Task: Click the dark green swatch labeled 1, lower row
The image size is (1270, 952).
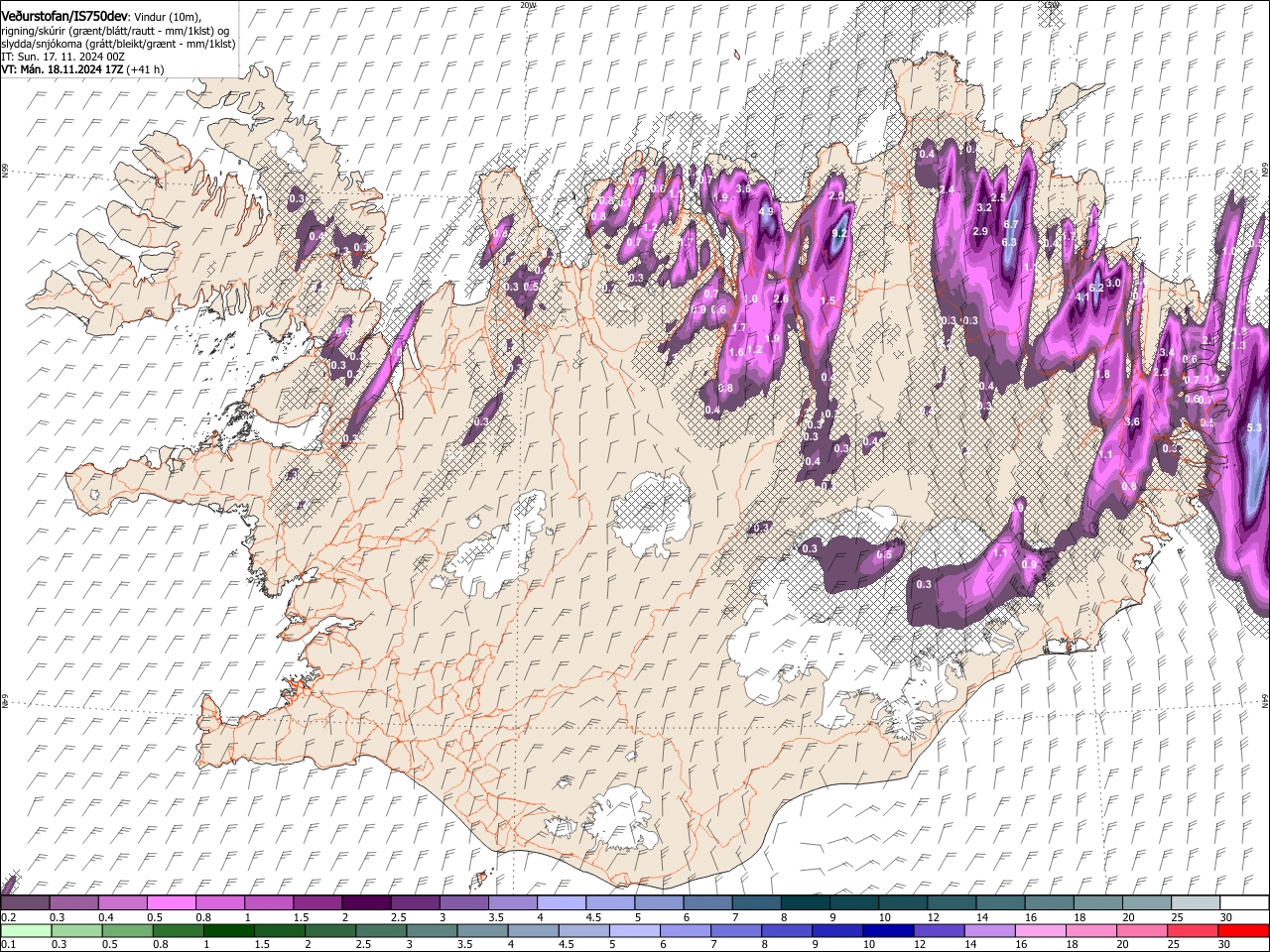Action: [229, 931]
